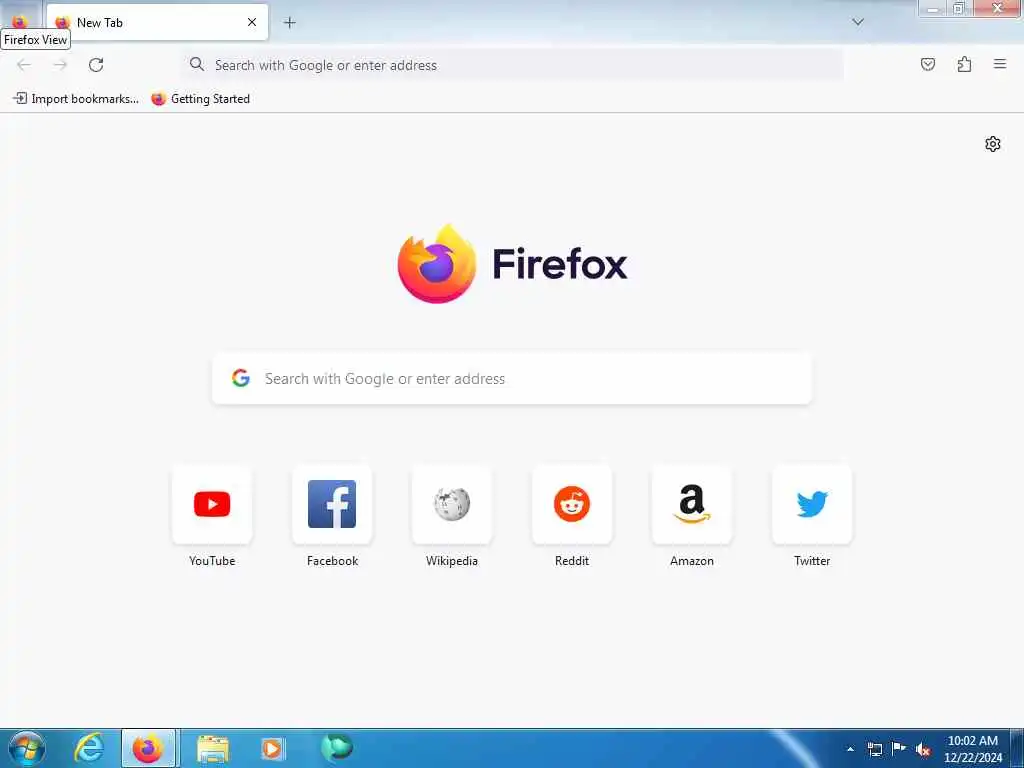Click the Google G icon in search box
Image resolution: width=1024 pixels, height=768 pixels.
[241, 378]
